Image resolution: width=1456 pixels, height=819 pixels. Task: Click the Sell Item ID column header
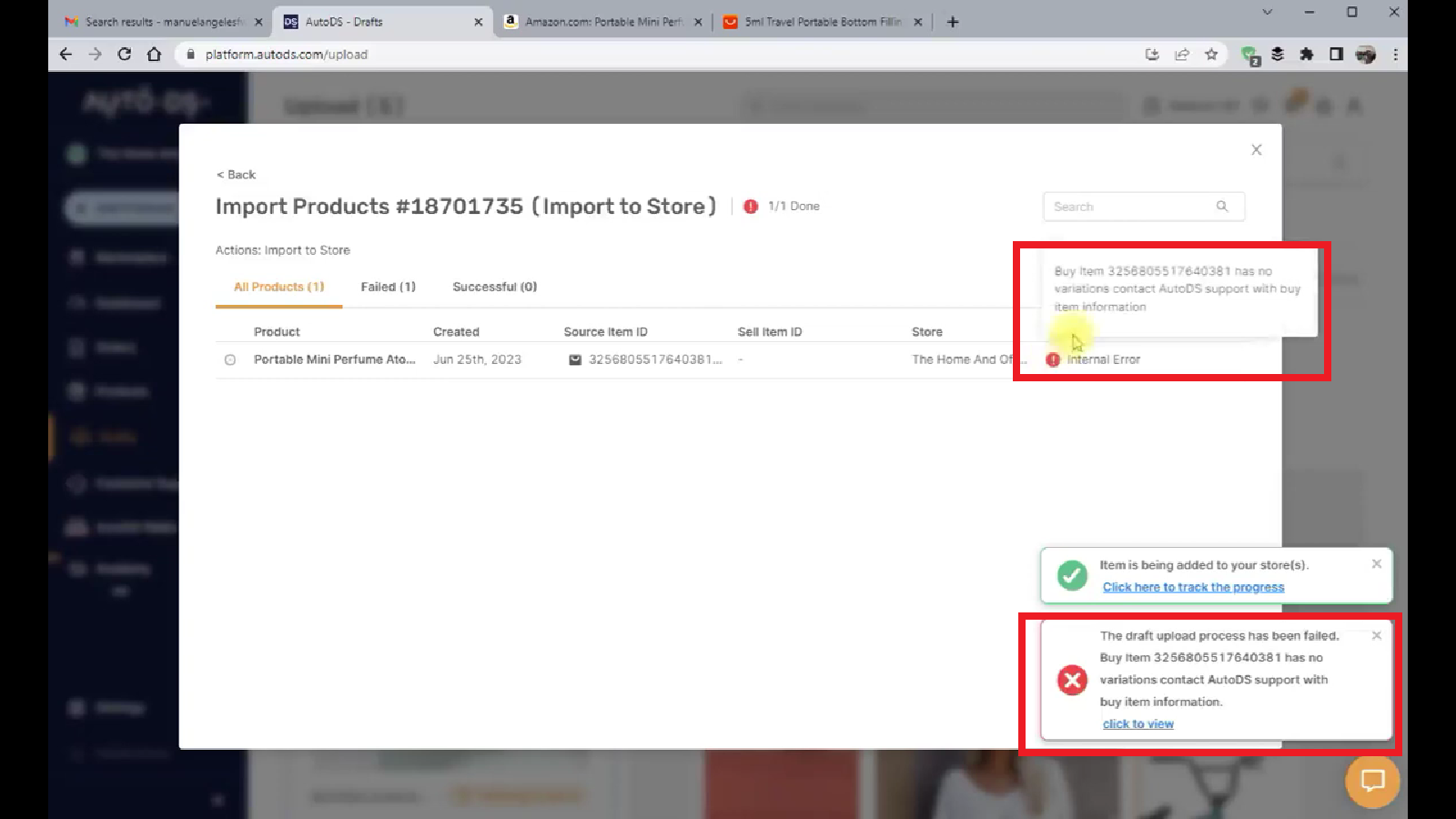coord(770,332)
